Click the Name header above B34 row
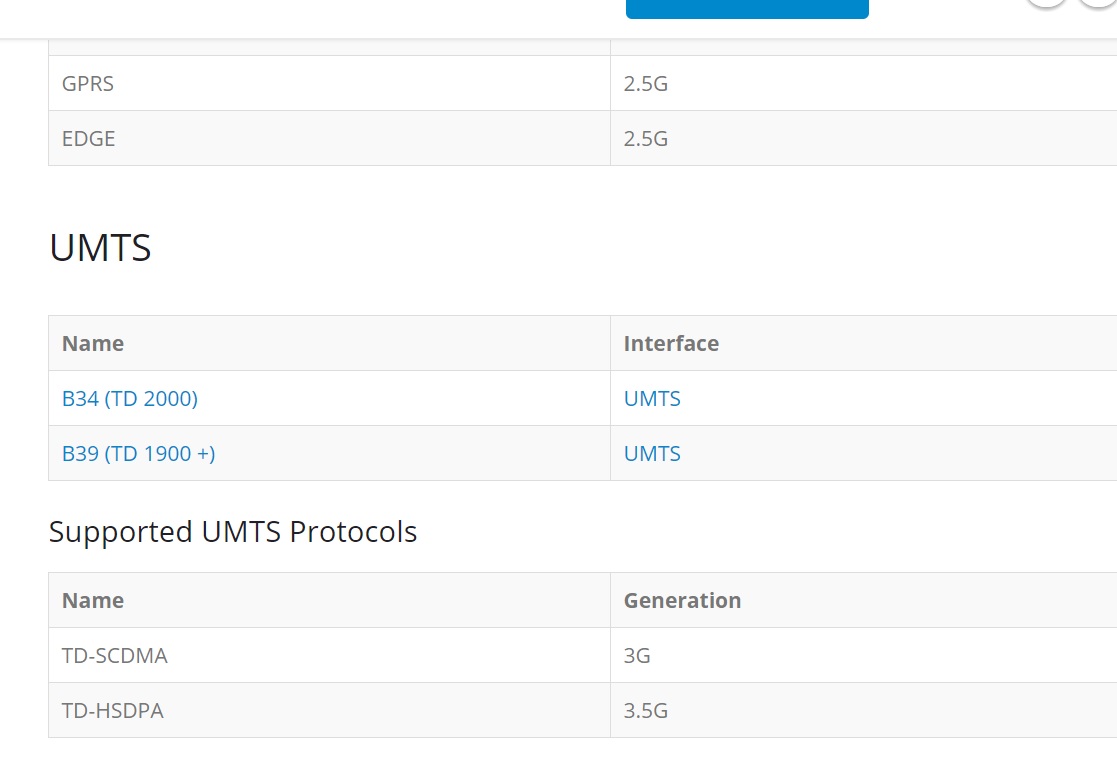 [x=93, y=344]
